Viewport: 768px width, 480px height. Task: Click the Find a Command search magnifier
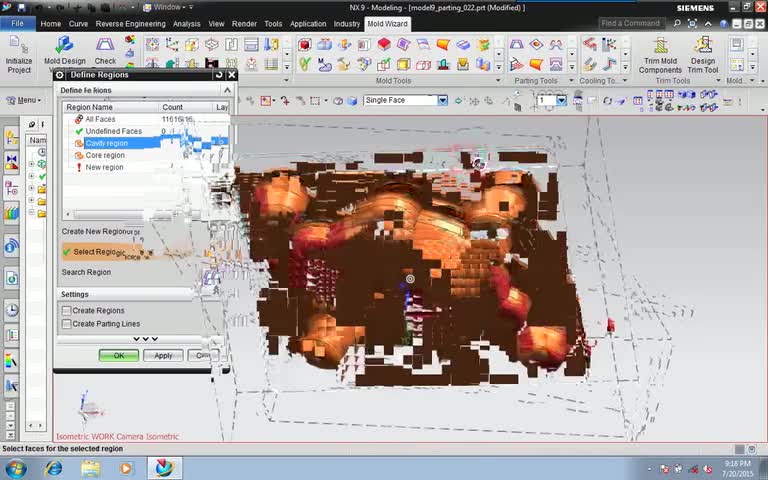point(677,23)
